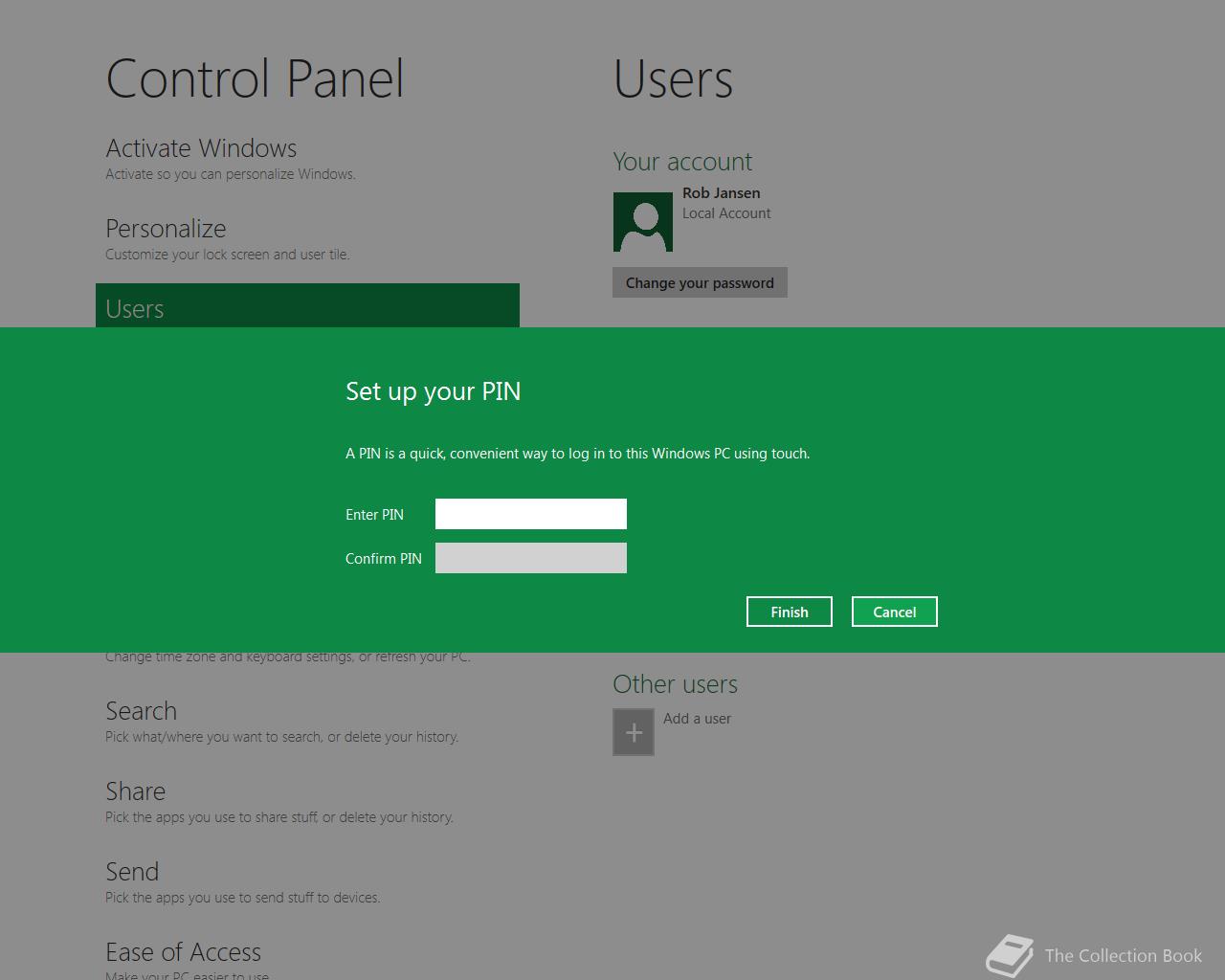Click 'Pick the apps you use to send' text
1225x980 pixels.
click(242, 898)
